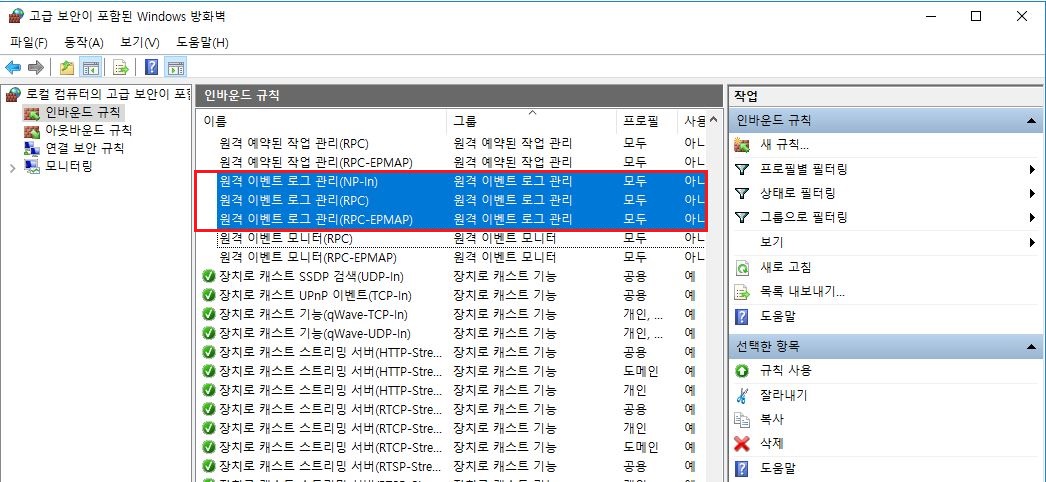
Task: Click green check icon of qWave-UDP-In rule
Action: 209,333
